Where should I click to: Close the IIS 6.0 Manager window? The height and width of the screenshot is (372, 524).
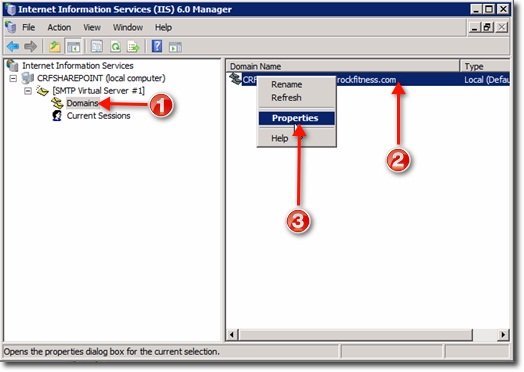point(503,9)
